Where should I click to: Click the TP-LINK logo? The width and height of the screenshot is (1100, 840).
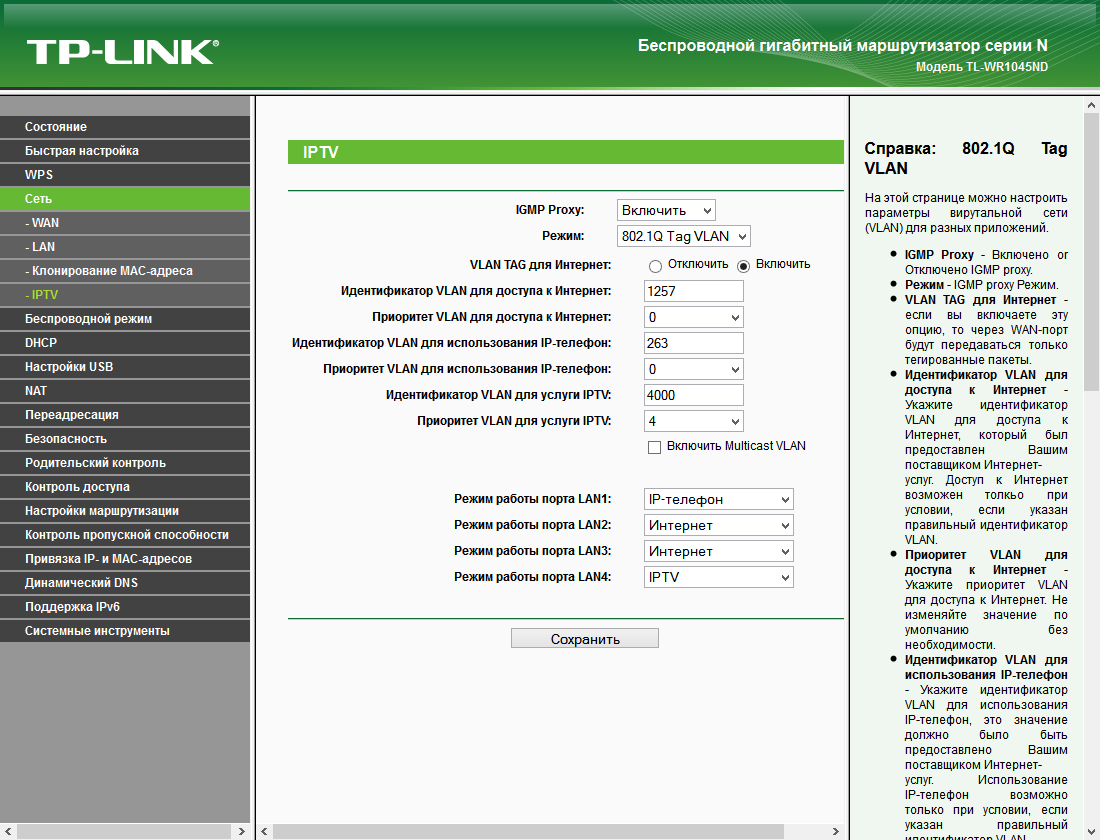[123, 53]
